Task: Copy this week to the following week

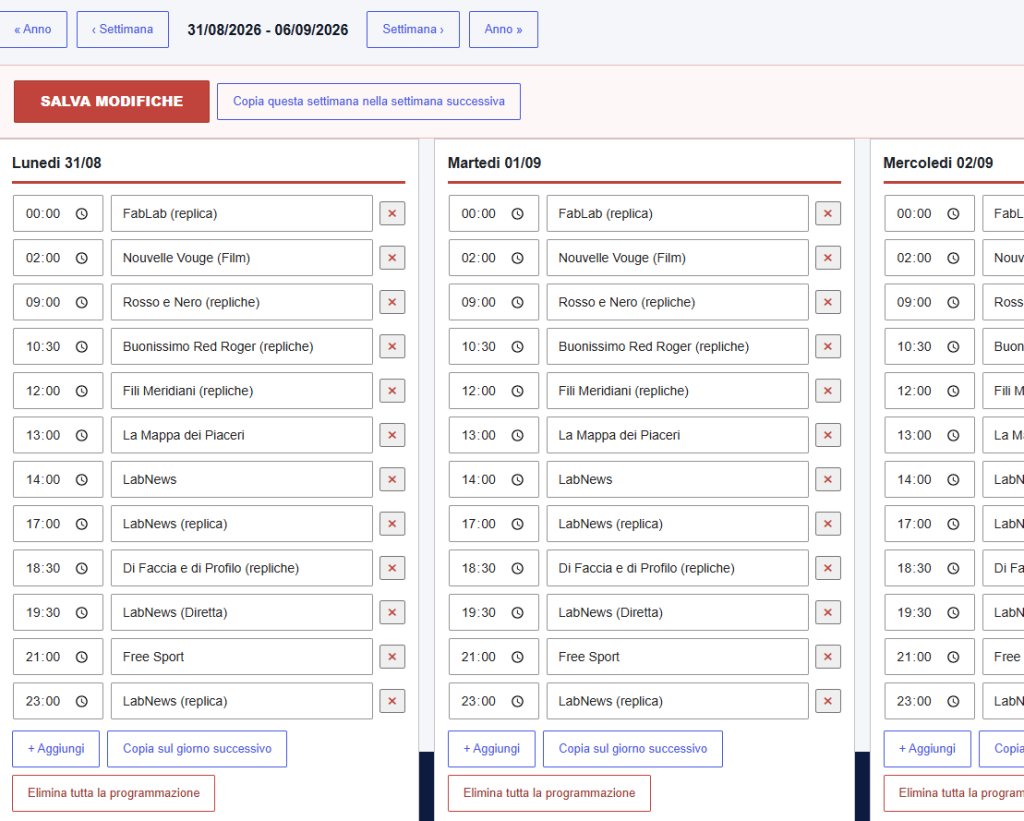Action: tap(369, 101)
